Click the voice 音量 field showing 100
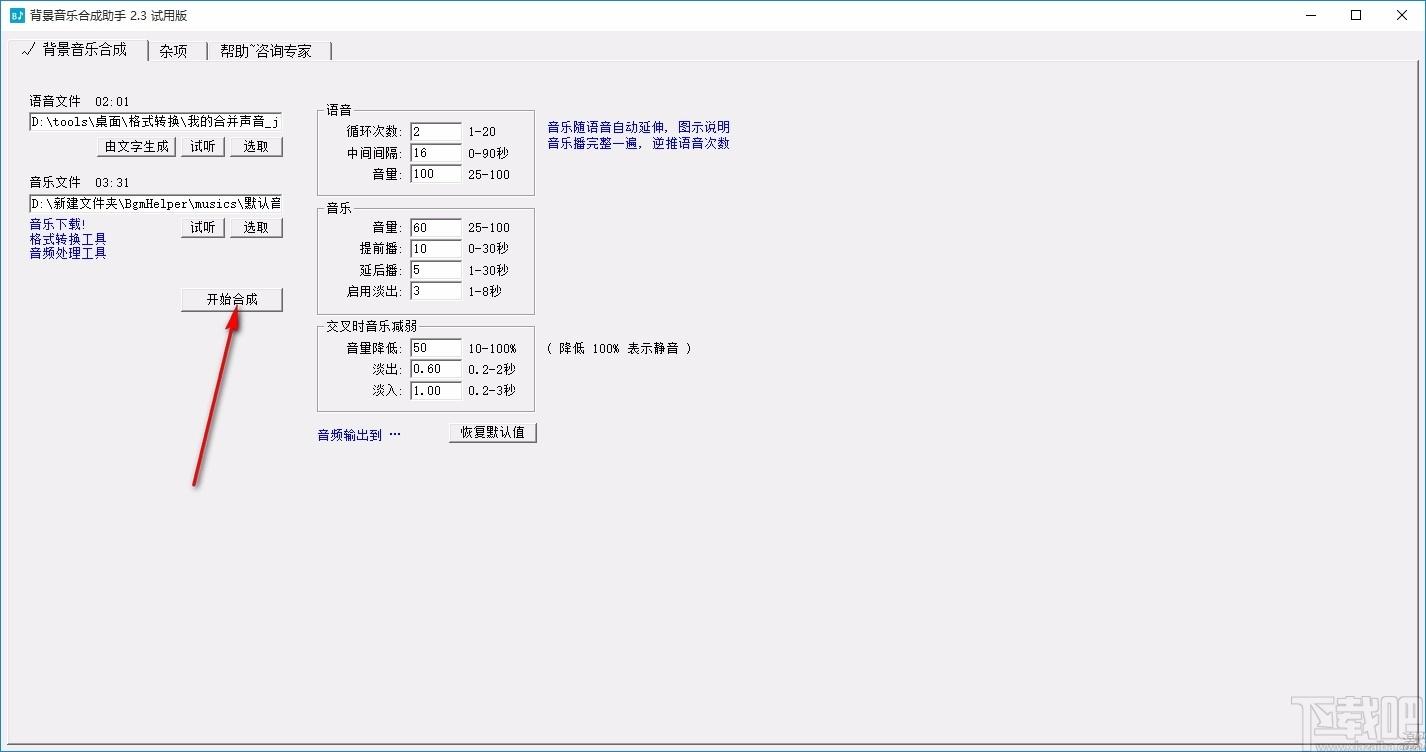This screenshot has width=1426, height=752. (436, 174)
